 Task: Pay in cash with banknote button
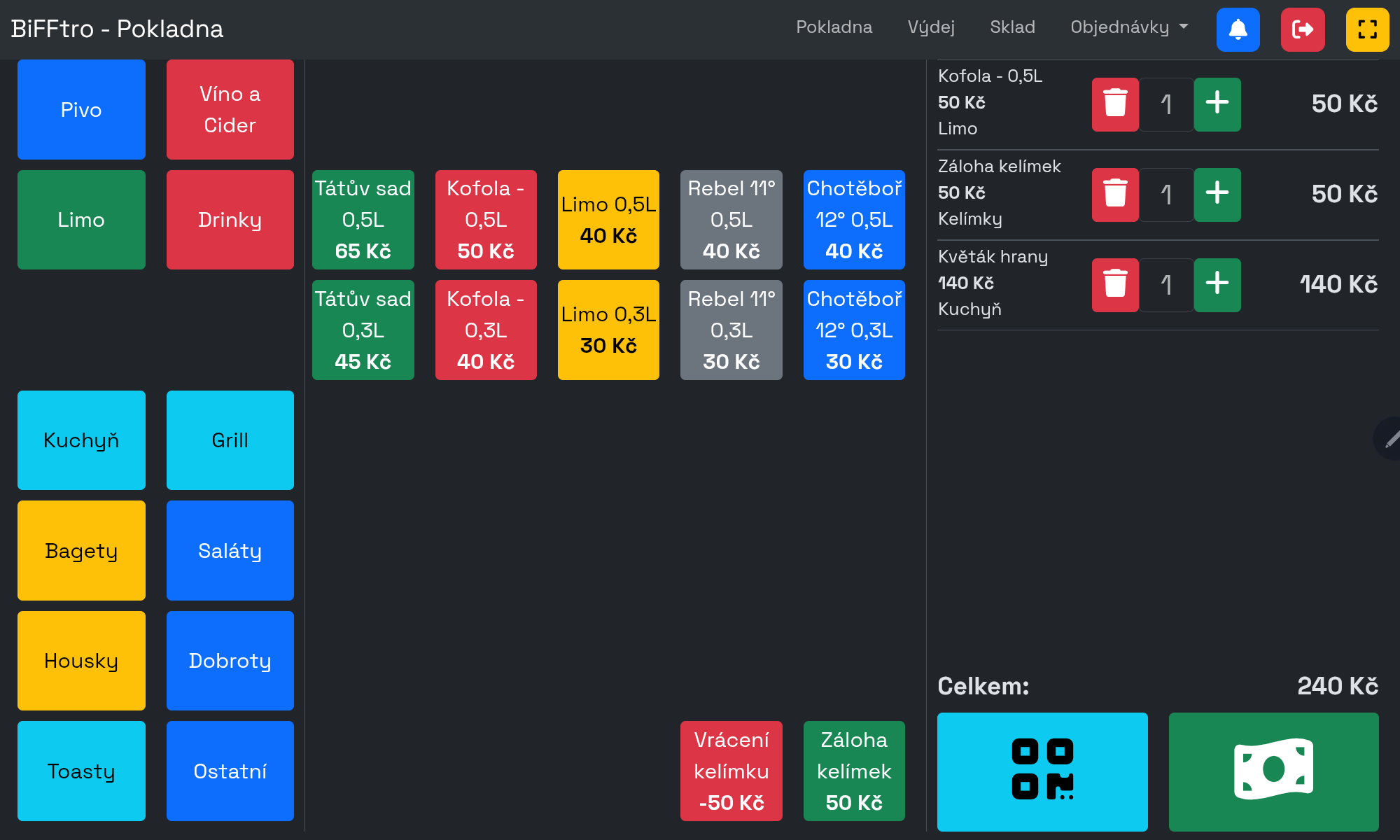coord(1273,771)
